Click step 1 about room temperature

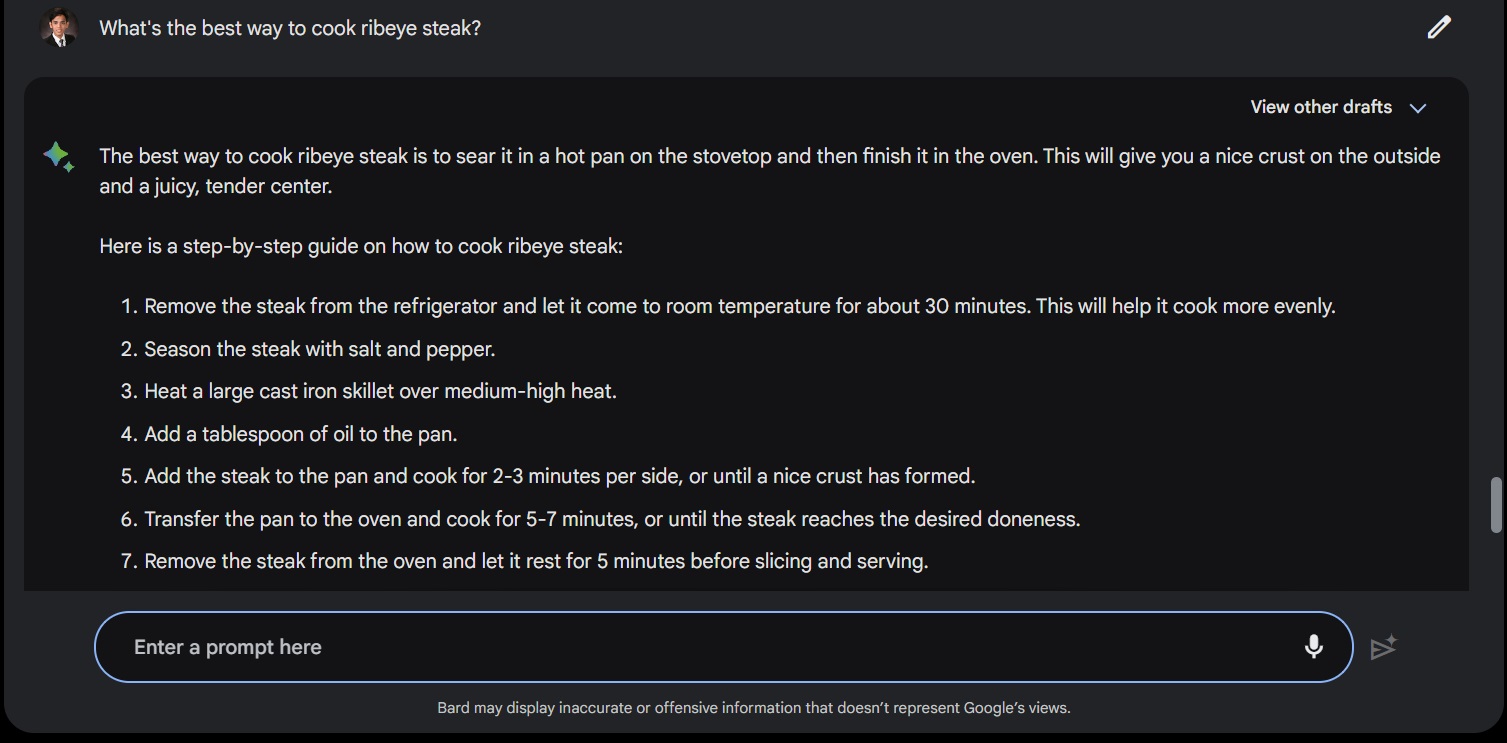click(x=739, y=306)
